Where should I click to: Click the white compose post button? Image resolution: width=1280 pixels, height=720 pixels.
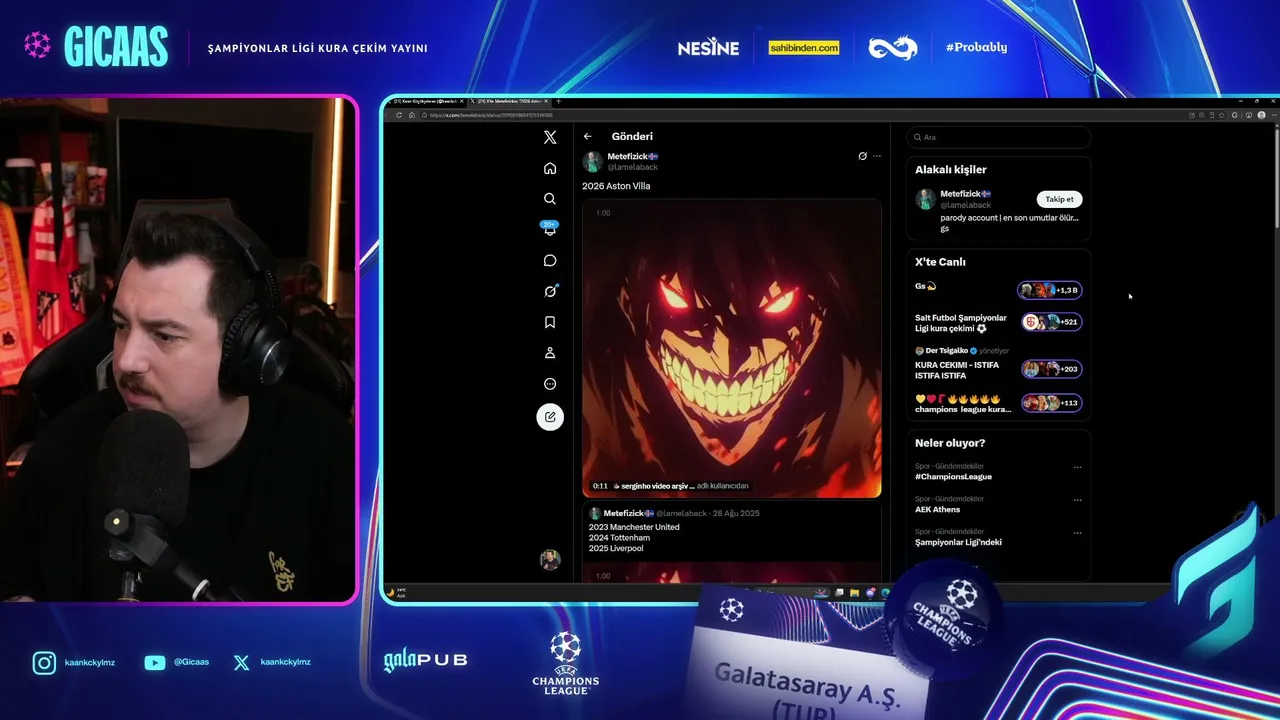(x=550, y=417)
